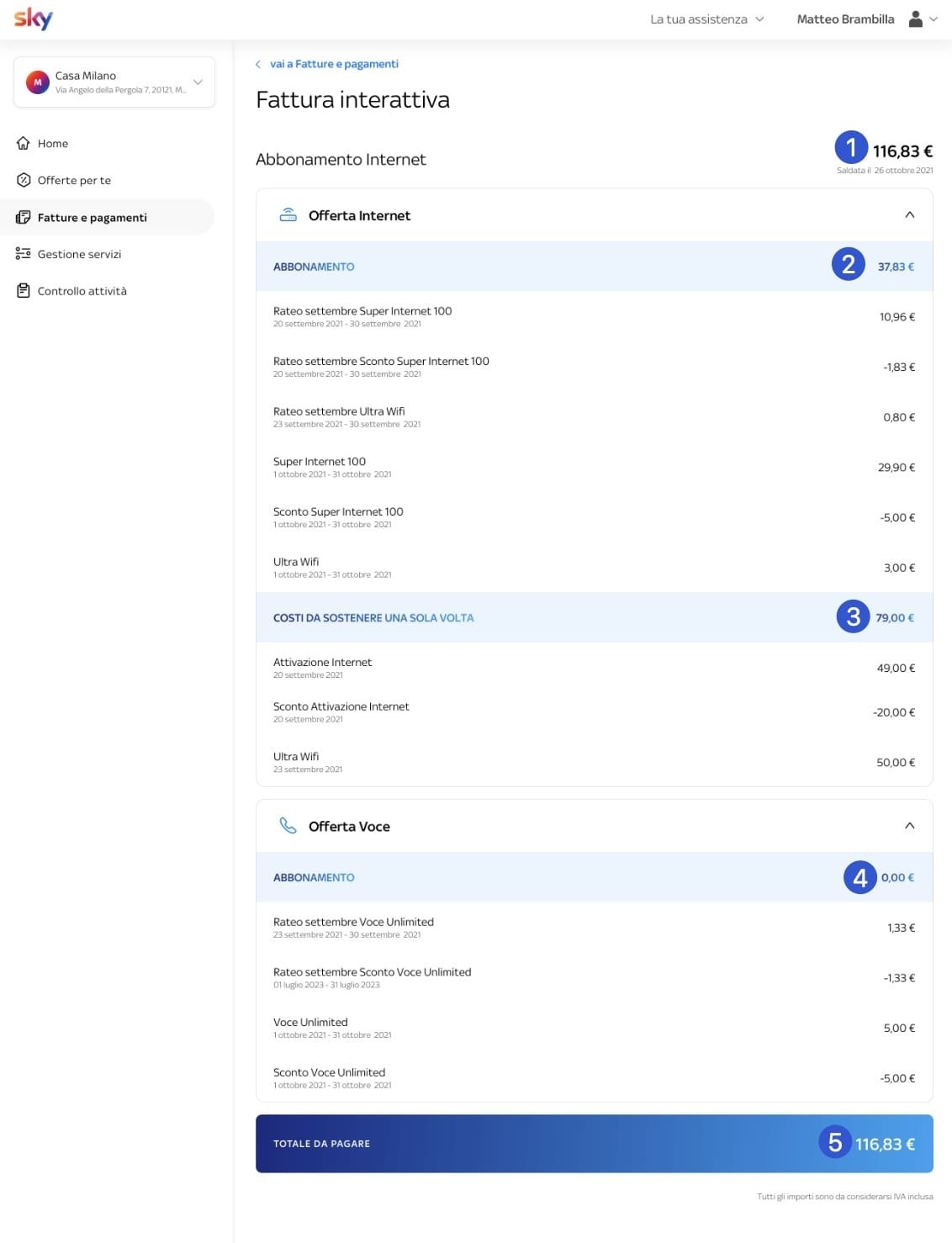Collapse the Offerta Internet section

[909, 215]
